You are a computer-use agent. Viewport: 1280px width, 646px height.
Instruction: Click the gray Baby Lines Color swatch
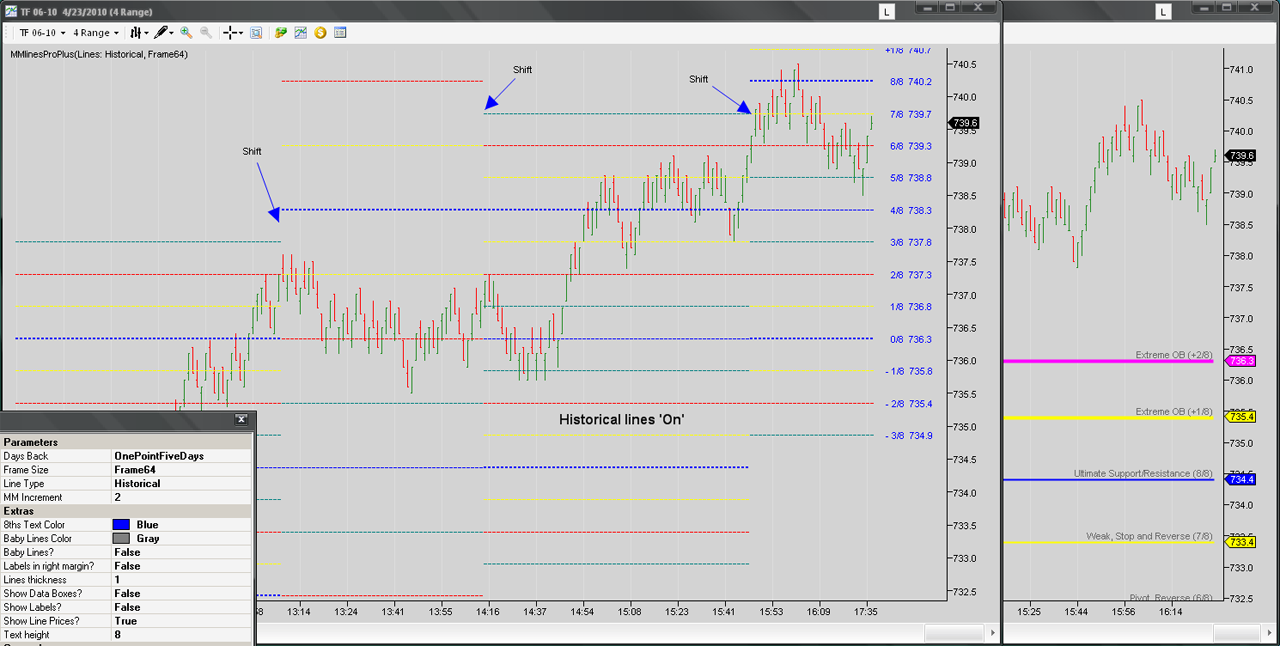click(121, 539)
